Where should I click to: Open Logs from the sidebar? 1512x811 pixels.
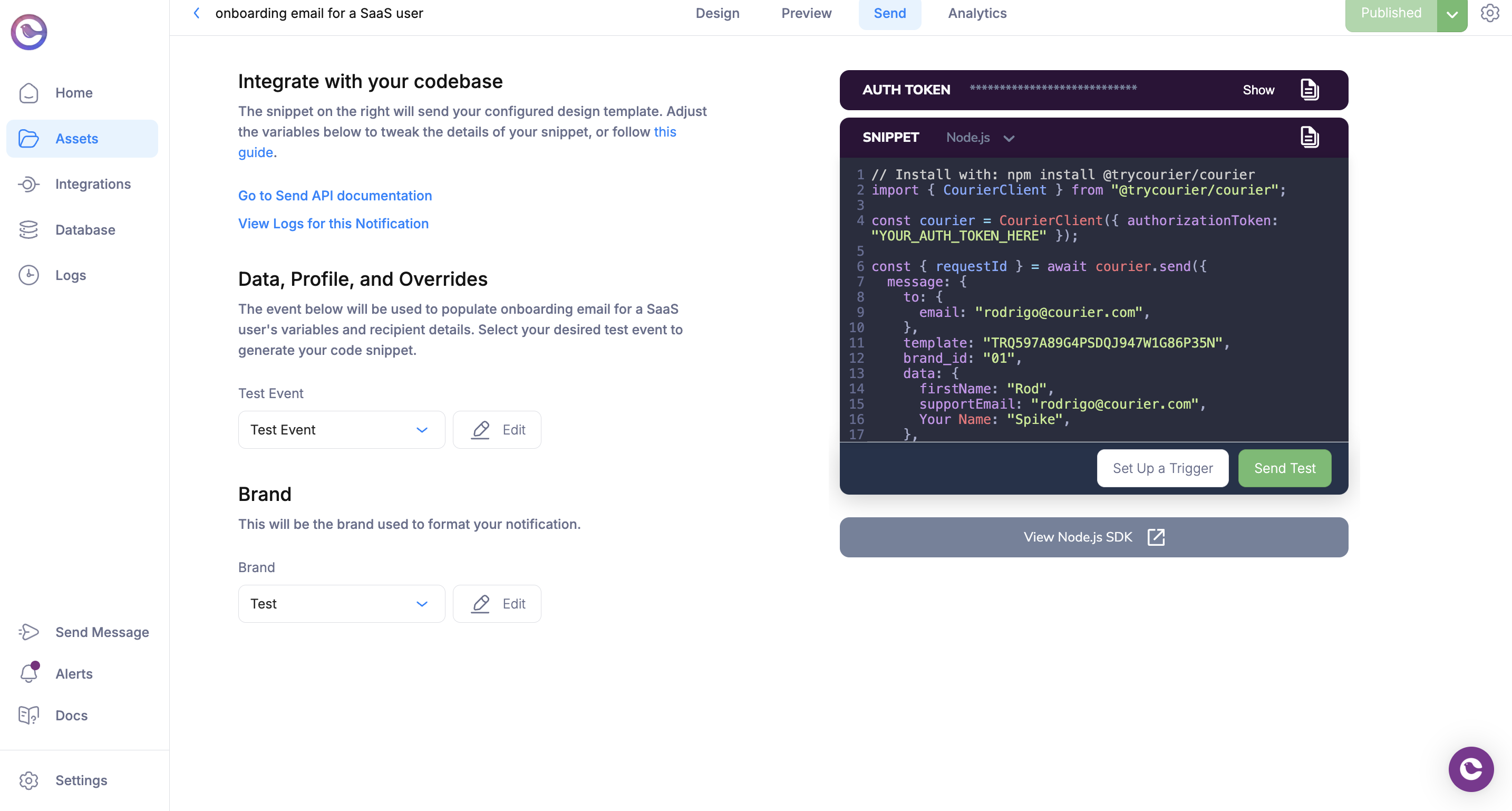tap(71, 274)
